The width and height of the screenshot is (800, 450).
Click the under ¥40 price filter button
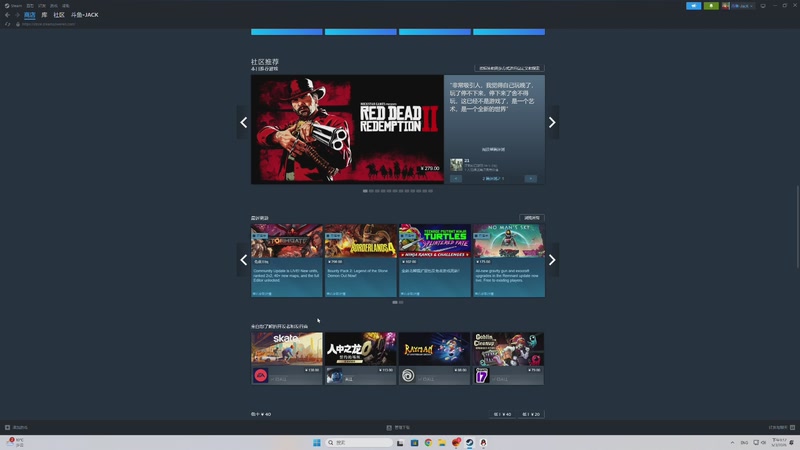click(503, 414)
